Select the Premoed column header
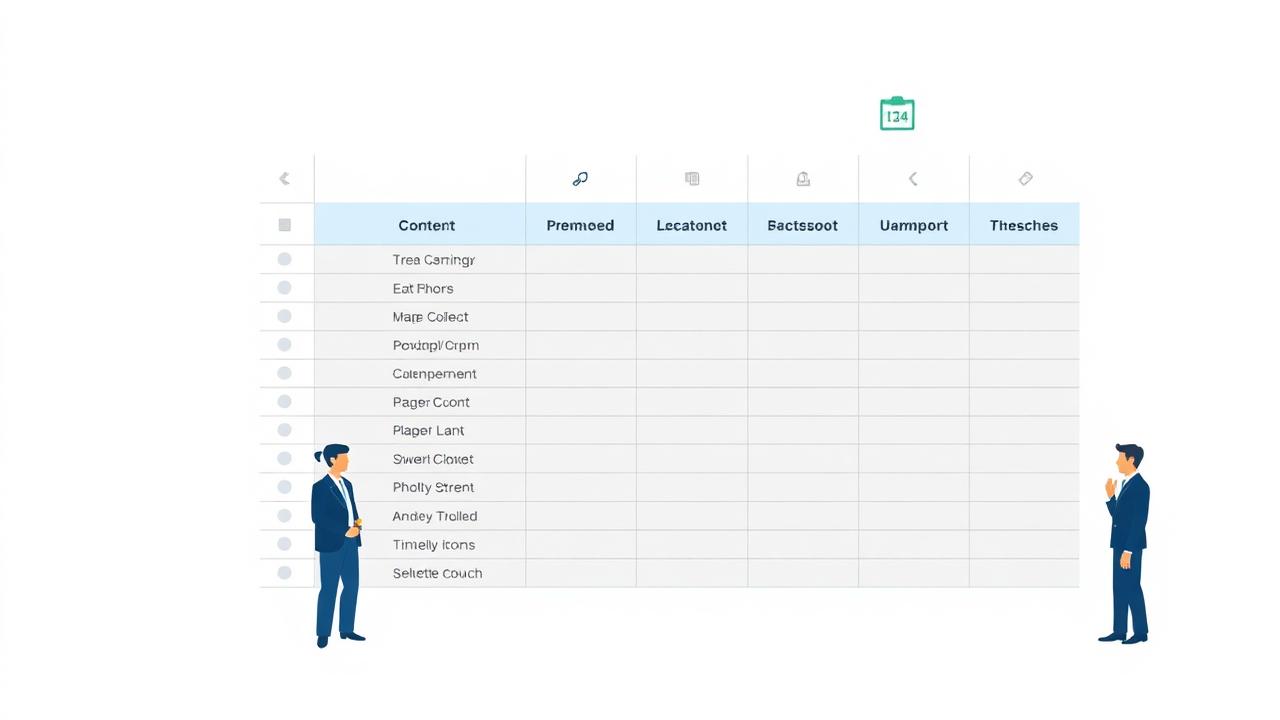This screenshot has height=720, width=1280. pos(580,225)
